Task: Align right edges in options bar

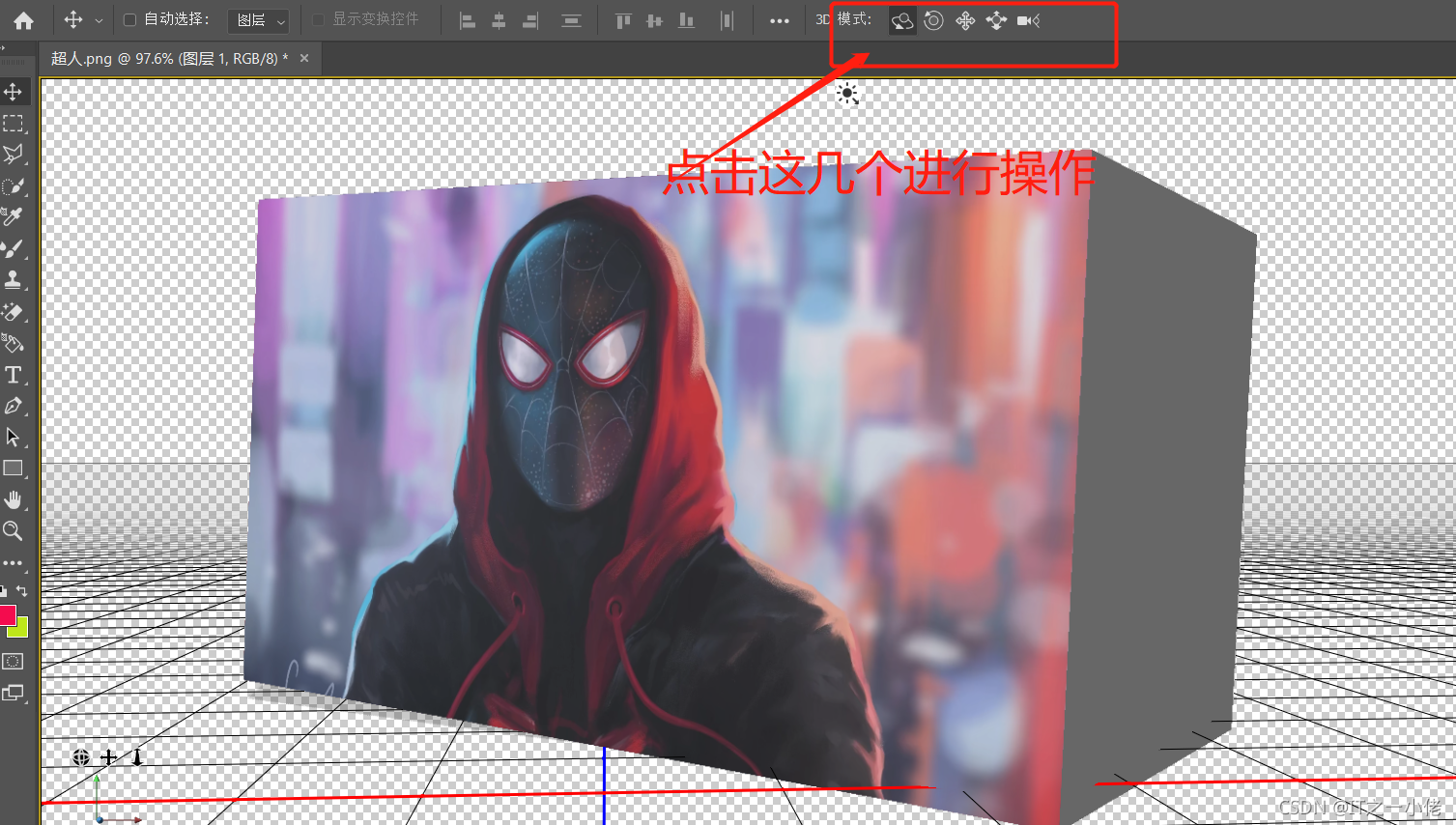Action: point(529,20)
